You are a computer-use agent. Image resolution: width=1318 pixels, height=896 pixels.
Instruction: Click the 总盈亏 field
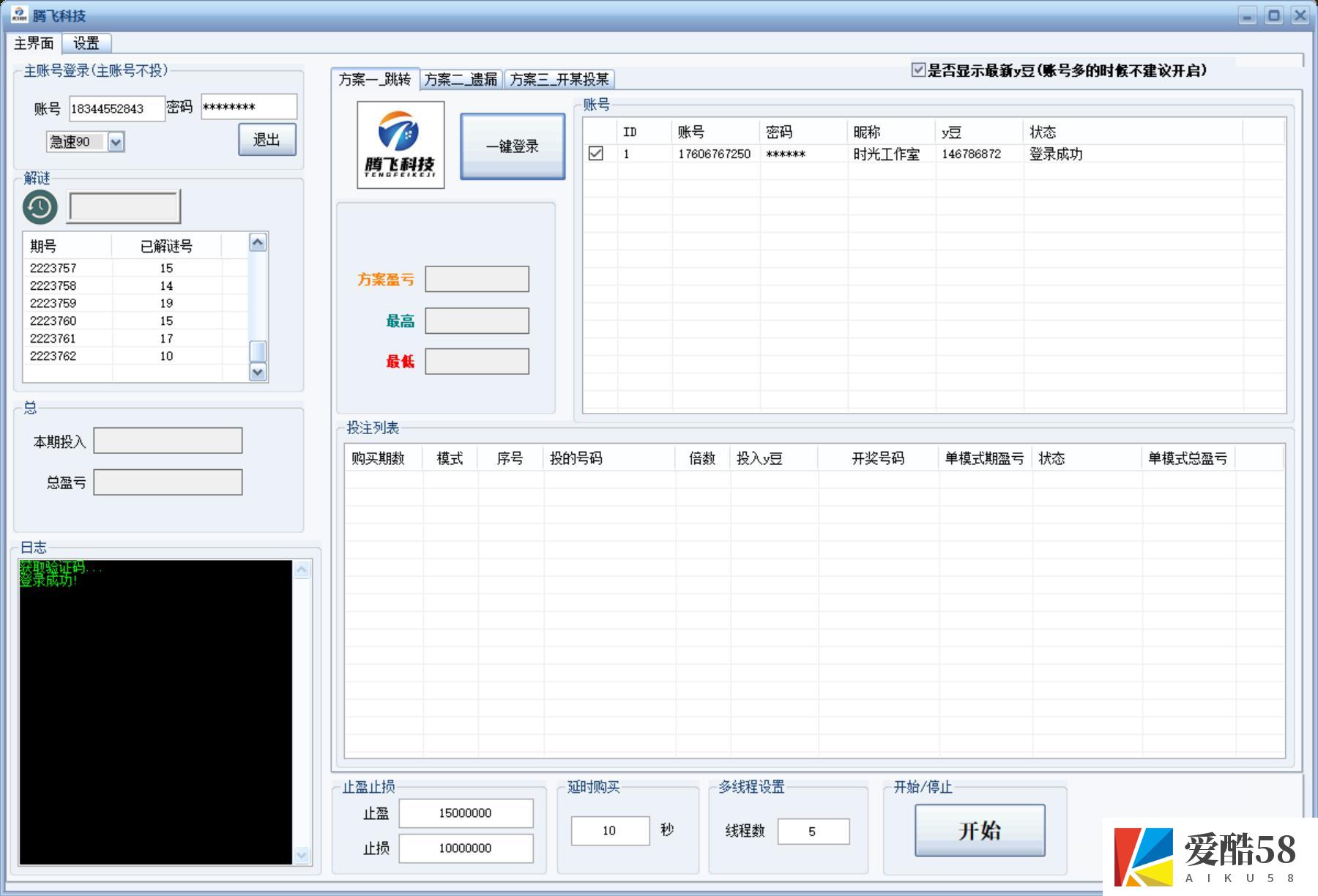(168, 482)
